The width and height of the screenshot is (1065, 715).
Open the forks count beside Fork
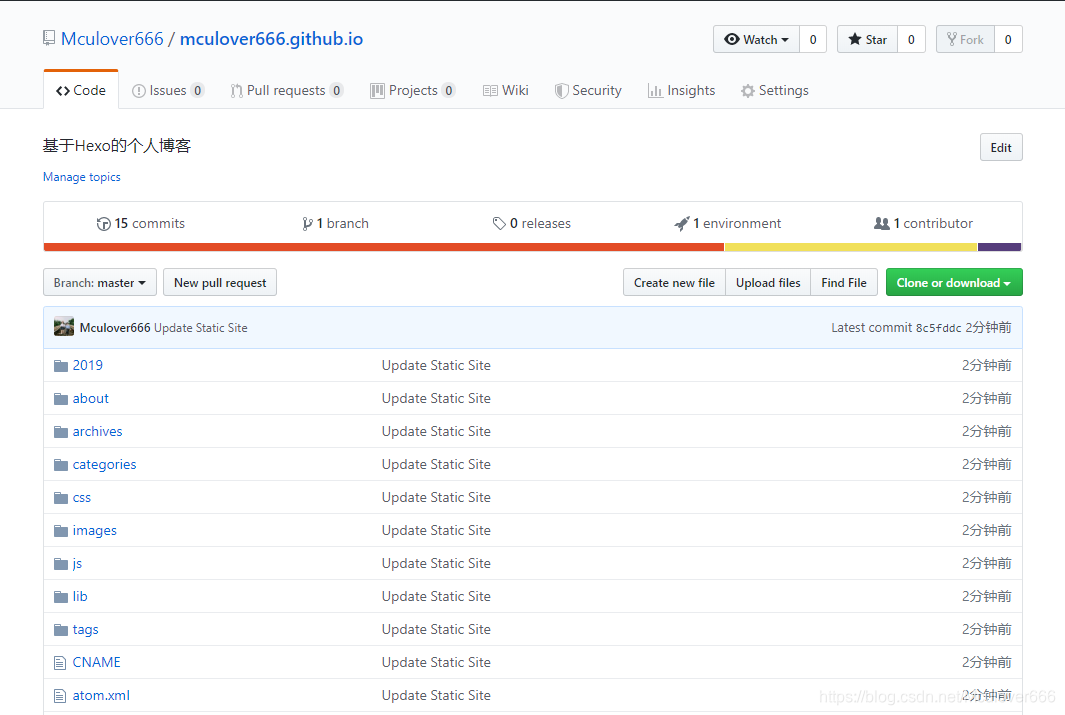[1008, 39]
